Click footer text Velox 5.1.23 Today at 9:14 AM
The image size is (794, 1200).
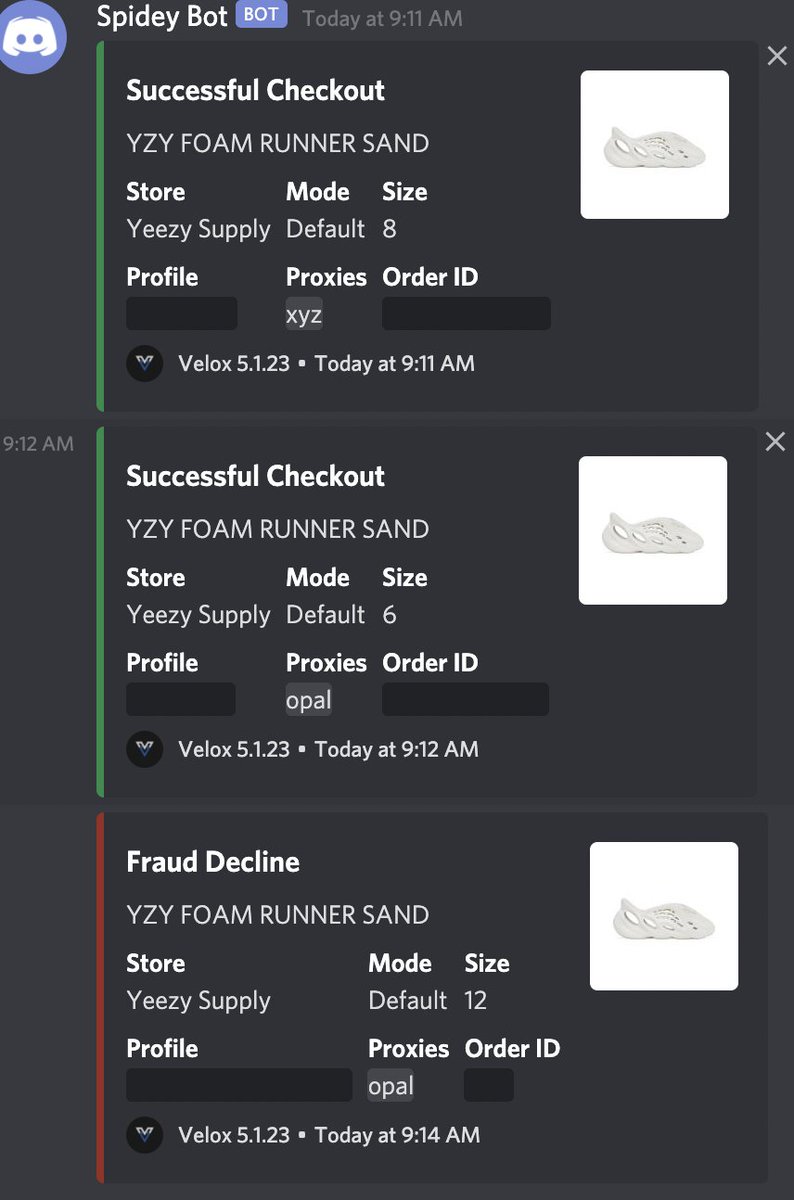pos(329,1135)
